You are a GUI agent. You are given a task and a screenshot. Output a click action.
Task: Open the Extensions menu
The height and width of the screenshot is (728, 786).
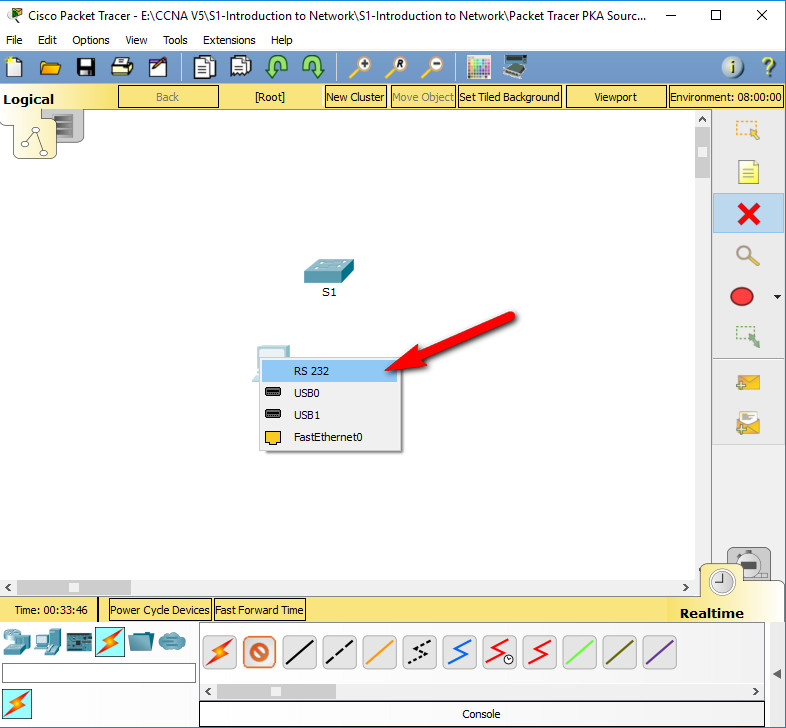229,40
